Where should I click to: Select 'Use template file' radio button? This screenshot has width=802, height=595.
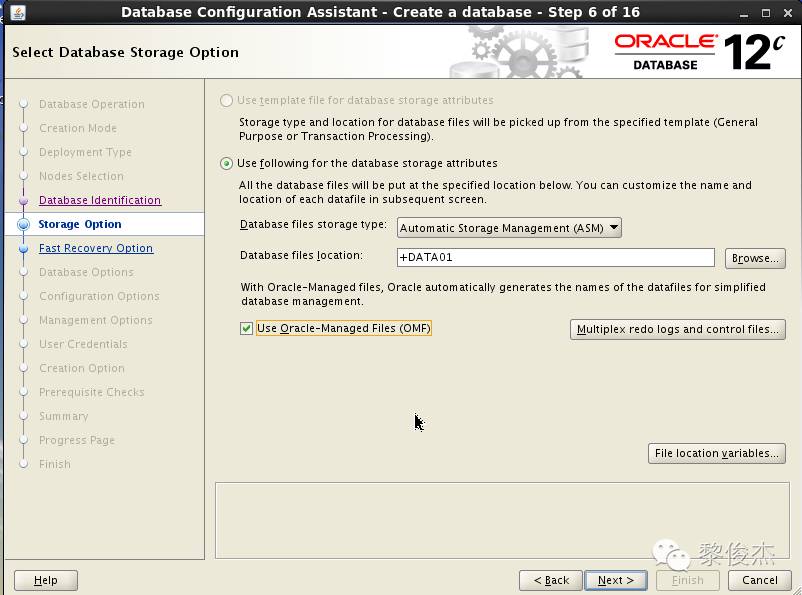tap(226, 100)
